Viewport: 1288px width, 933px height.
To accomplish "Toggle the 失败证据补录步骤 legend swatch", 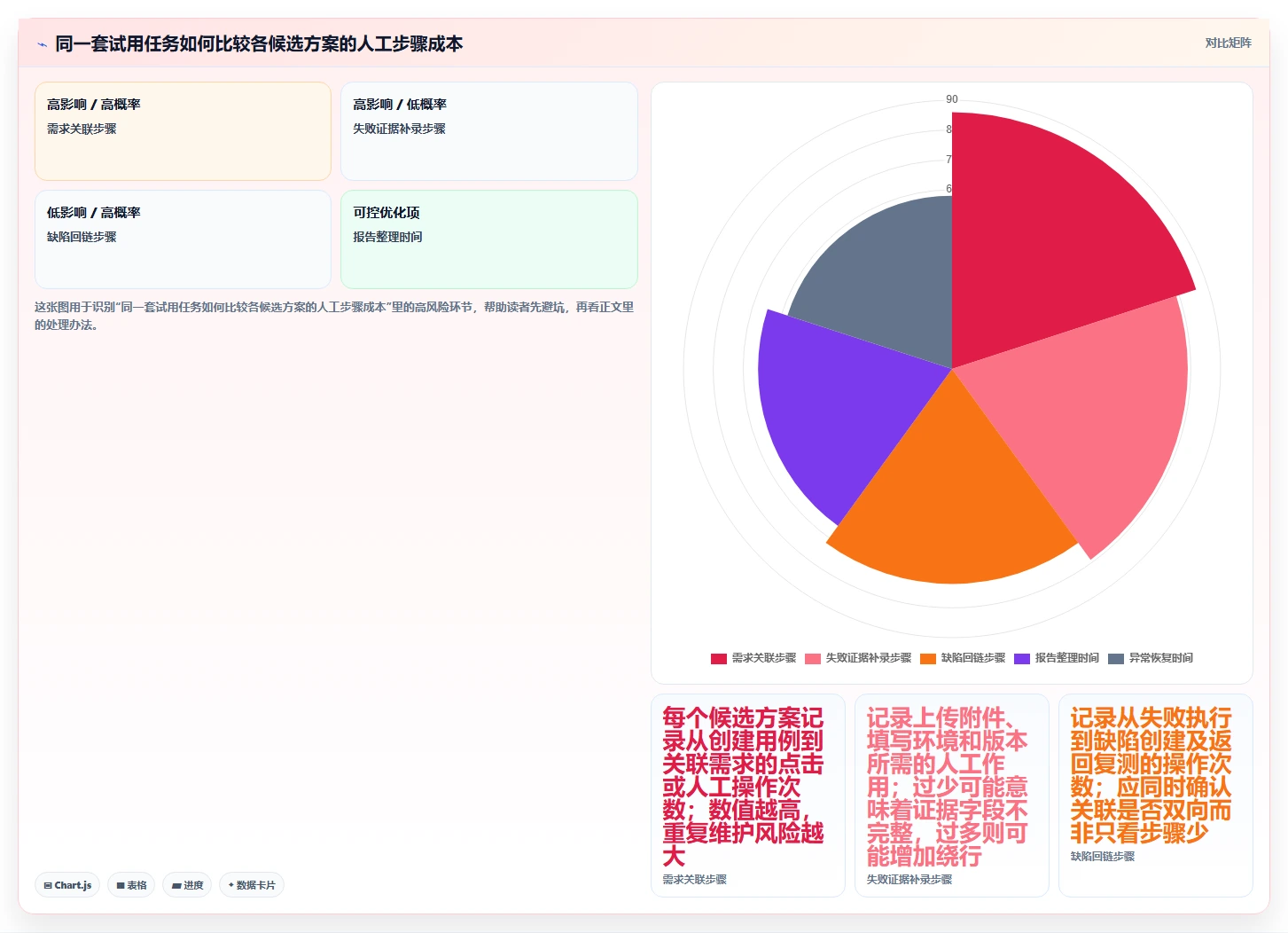I will (813, 658).
